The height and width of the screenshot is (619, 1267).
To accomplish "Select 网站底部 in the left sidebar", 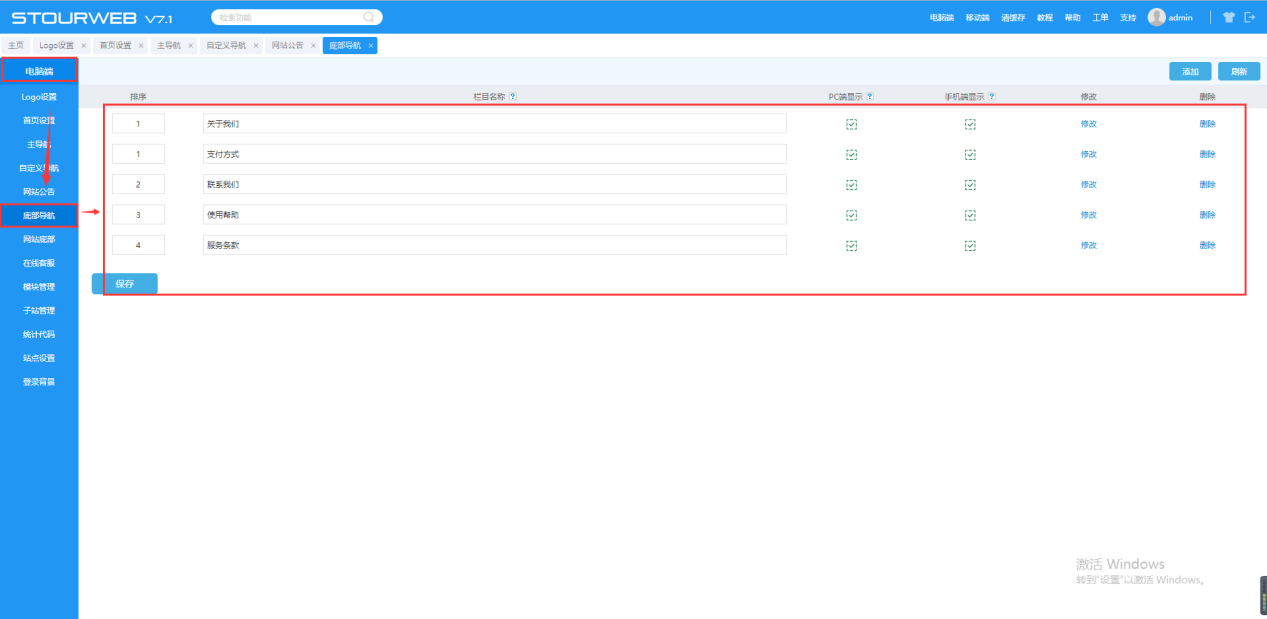I will (39, 239).
